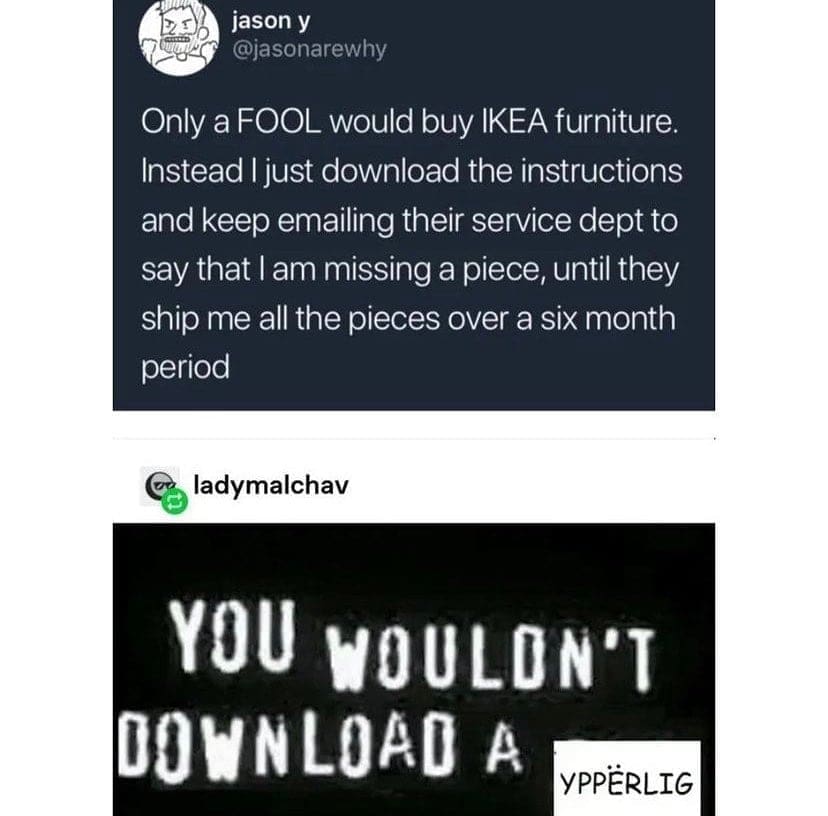Image resolution: width=828 pixels, height=816 pixels.
Task: Open the "You wouldn't download a" image
Action: pos(413,669)
